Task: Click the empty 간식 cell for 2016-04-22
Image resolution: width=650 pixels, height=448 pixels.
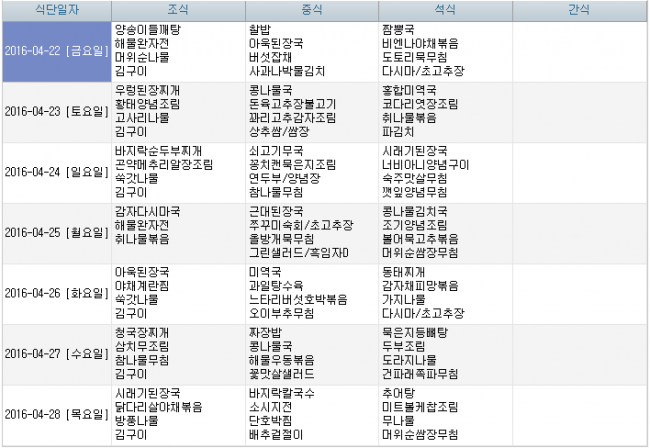Action: 579,51
